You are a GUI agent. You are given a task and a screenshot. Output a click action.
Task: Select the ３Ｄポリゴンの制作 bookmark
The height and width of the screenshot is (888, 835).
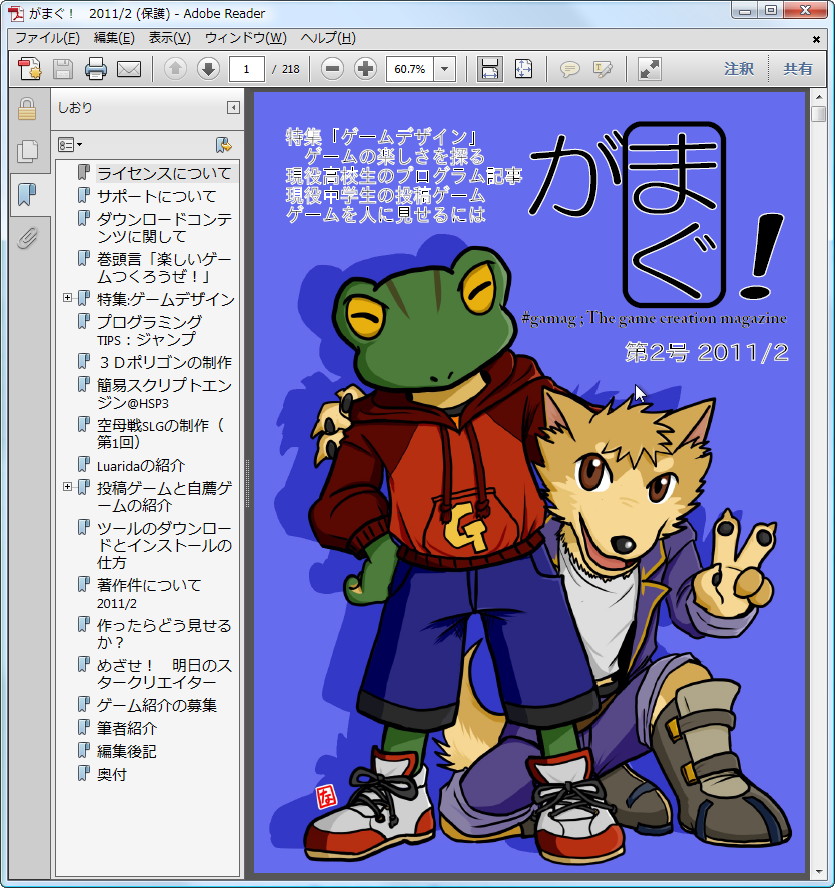coord(164,362)
